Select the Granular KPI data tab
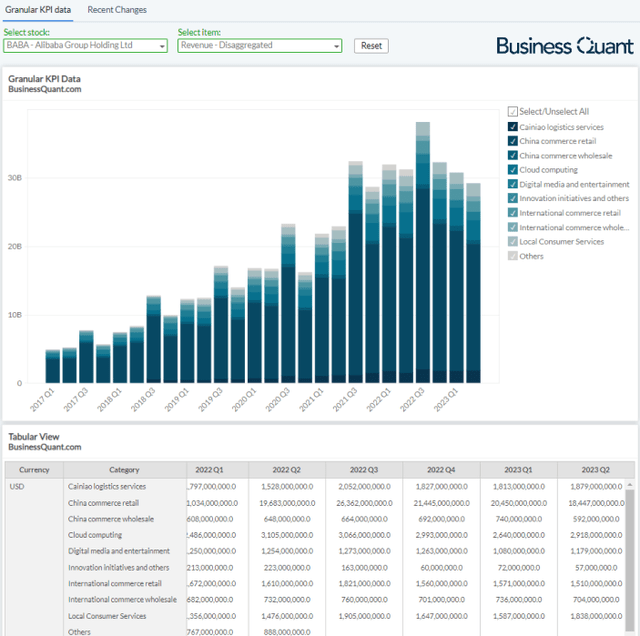The image size is (640, 636). coord(36,10)
